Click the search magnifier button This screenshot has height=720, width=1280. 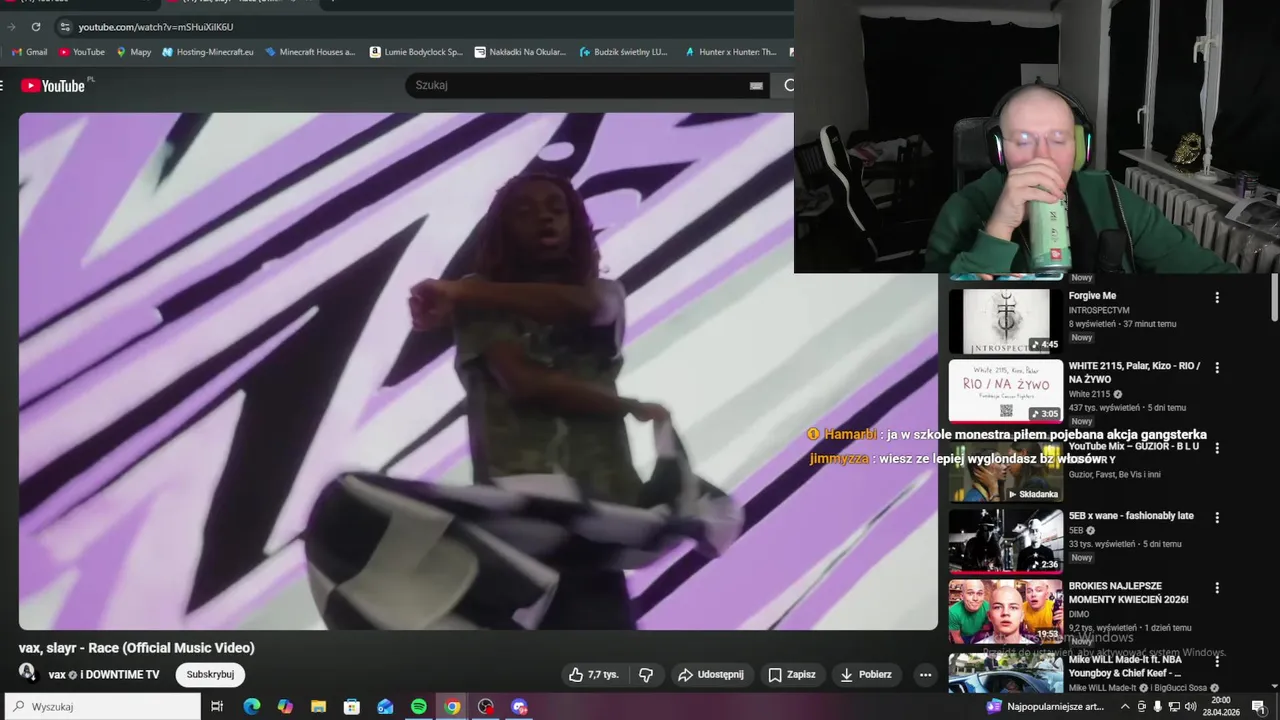(x=788, y=86)
